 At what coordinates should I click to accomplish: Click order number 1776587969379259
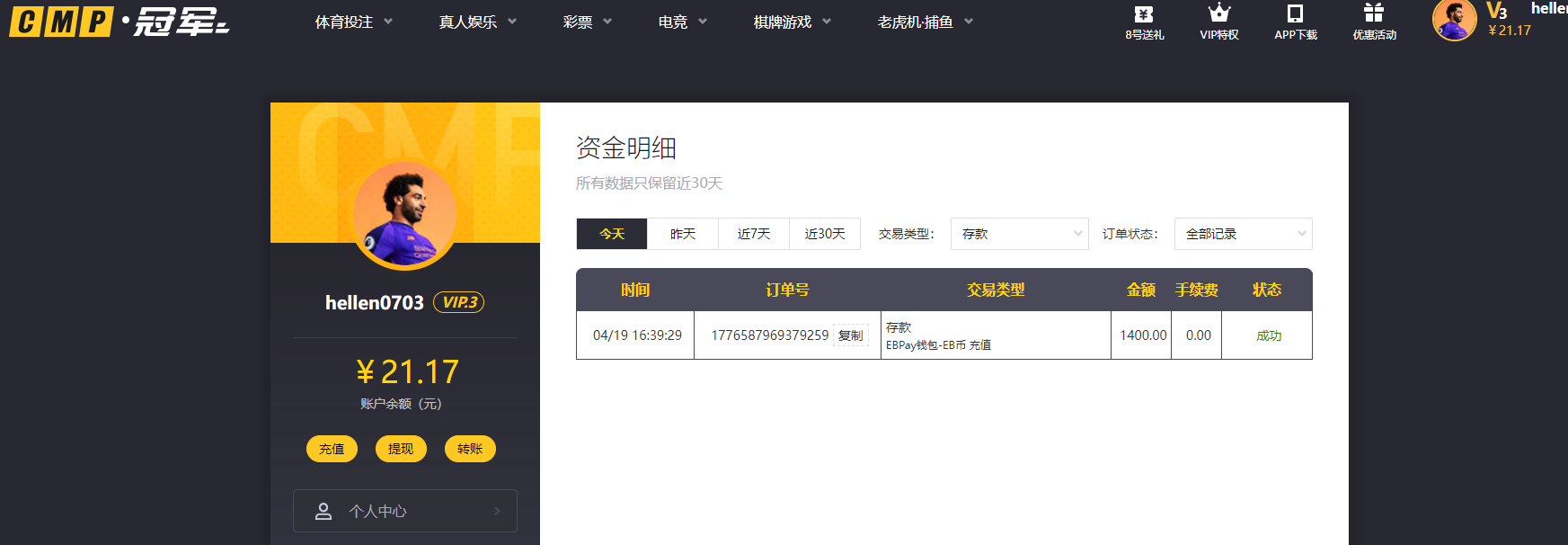pos(770,335)
